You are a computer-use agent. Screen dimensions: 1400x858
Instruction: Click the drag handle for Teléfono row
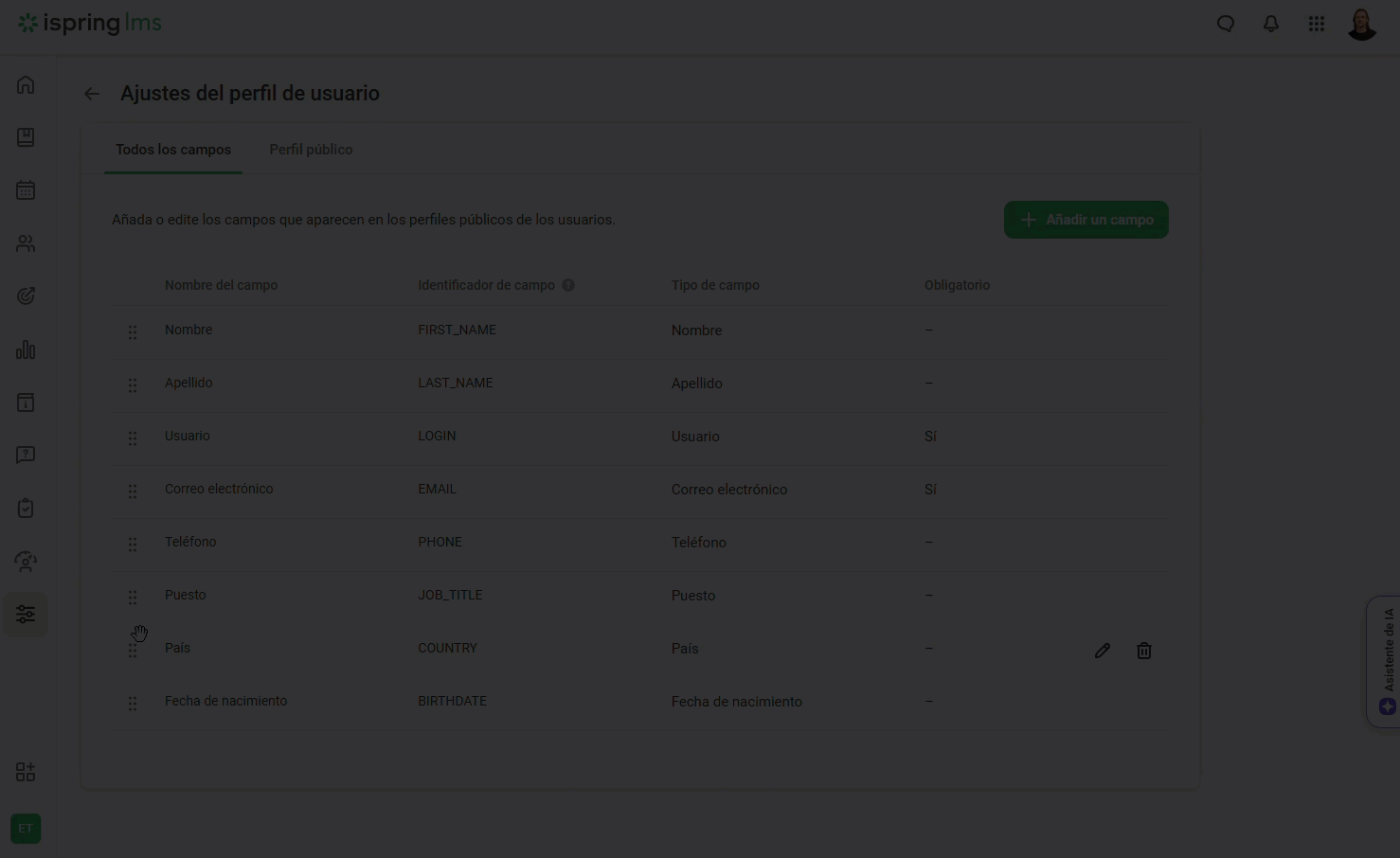pyautogui.click(x=133, y=544)
